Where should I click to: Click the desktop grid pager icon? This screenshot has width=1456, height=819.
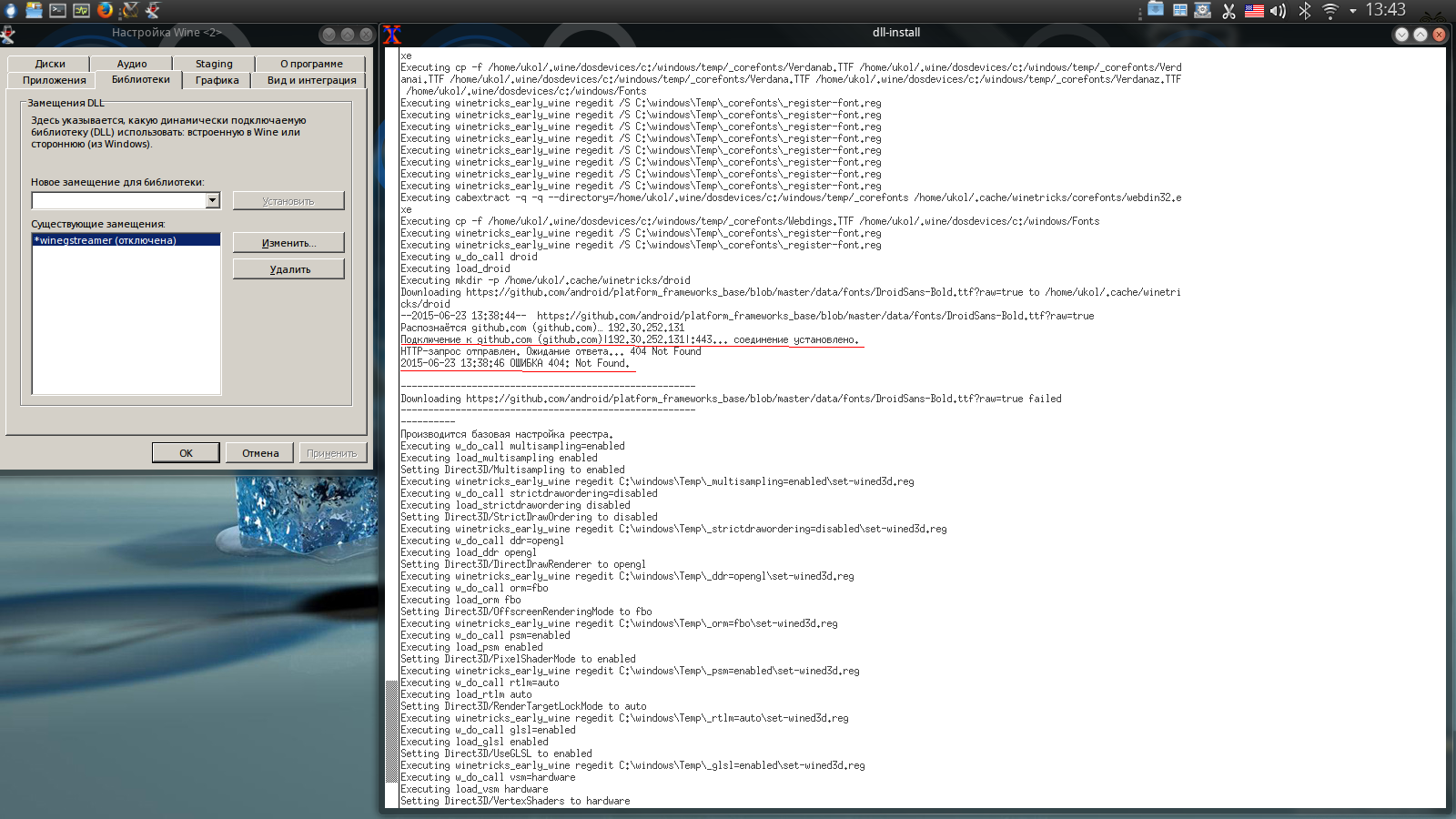coord(1179,10)
